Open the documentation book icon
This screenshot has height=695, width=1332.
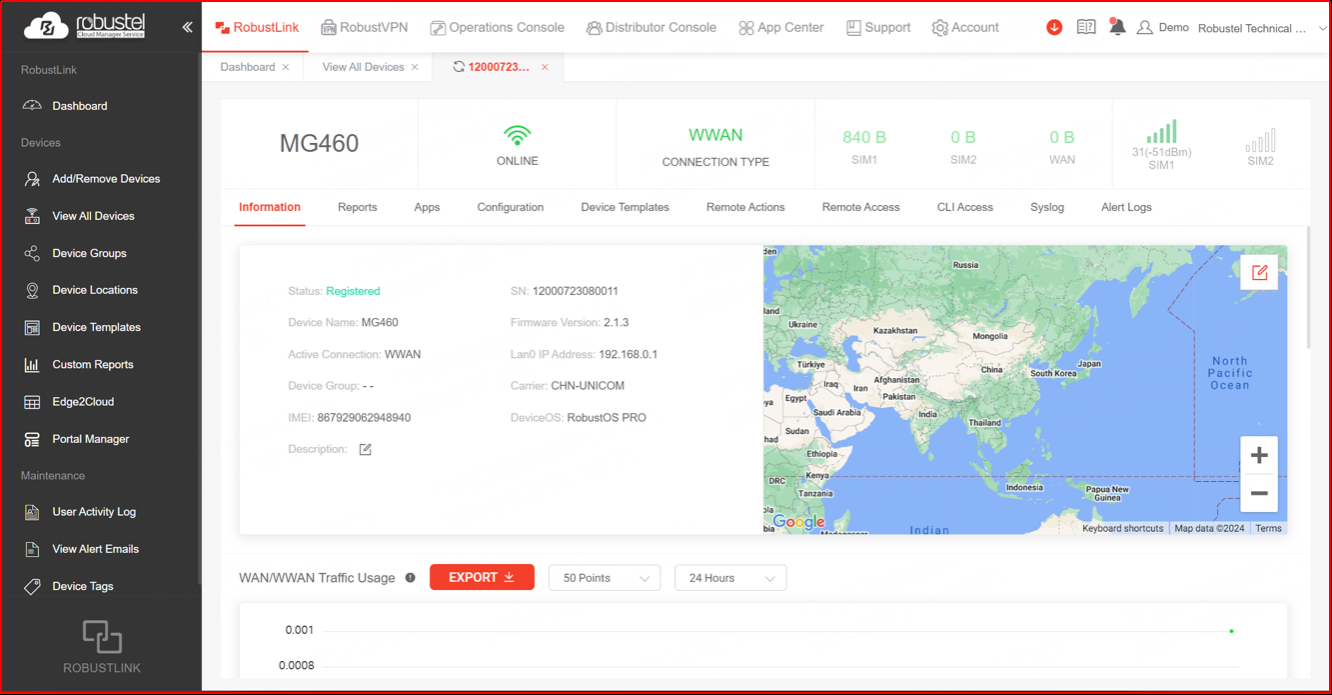pos(1086,28)
